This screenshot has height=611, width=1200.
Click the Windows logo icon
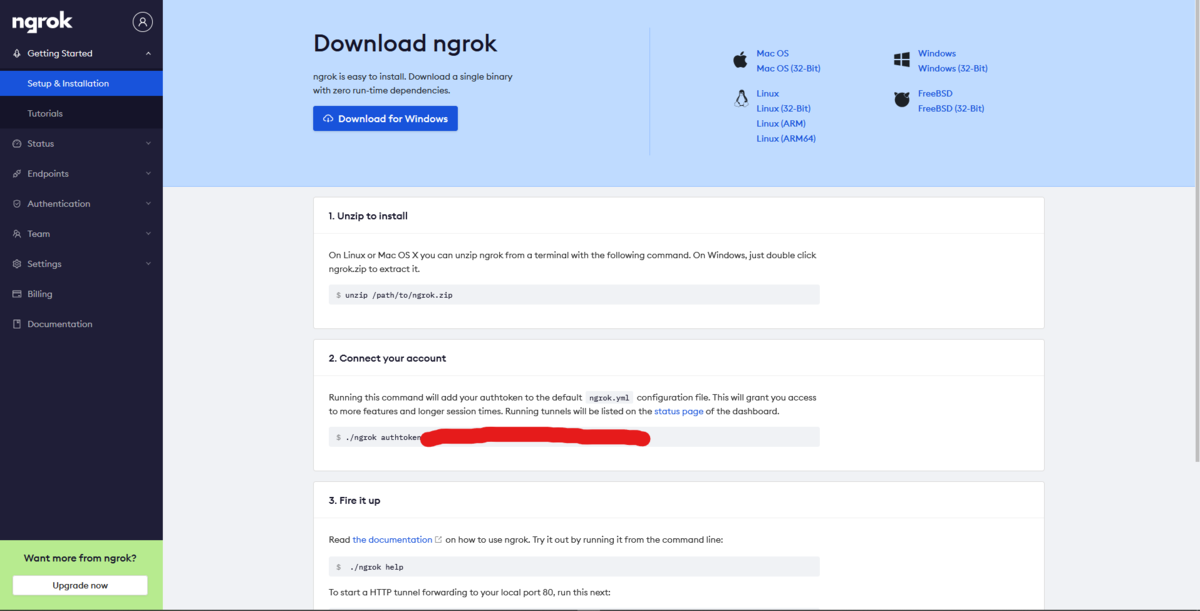pos(902,60)
